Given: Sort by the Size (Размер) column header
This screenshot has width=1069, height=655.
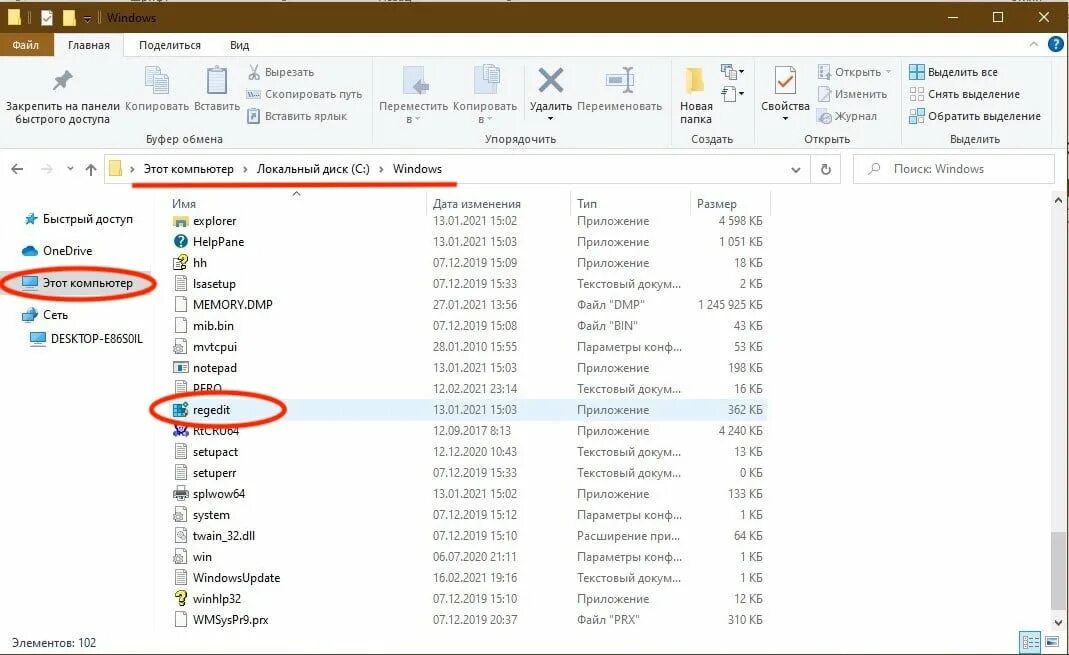Looking at the screenshot, I should [717, 204].
